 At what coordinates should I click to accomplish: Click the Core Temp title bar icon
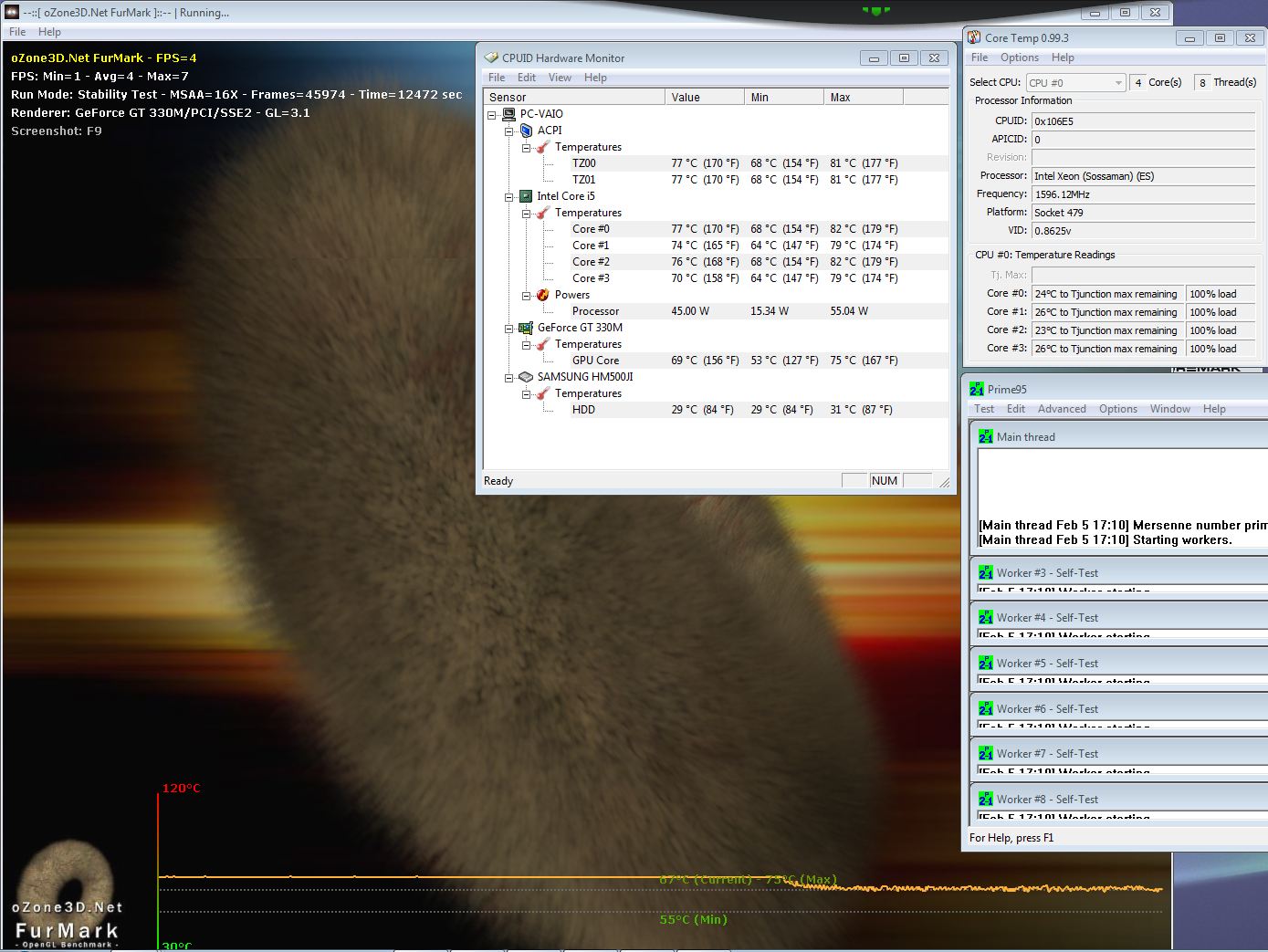coord(974,37)
